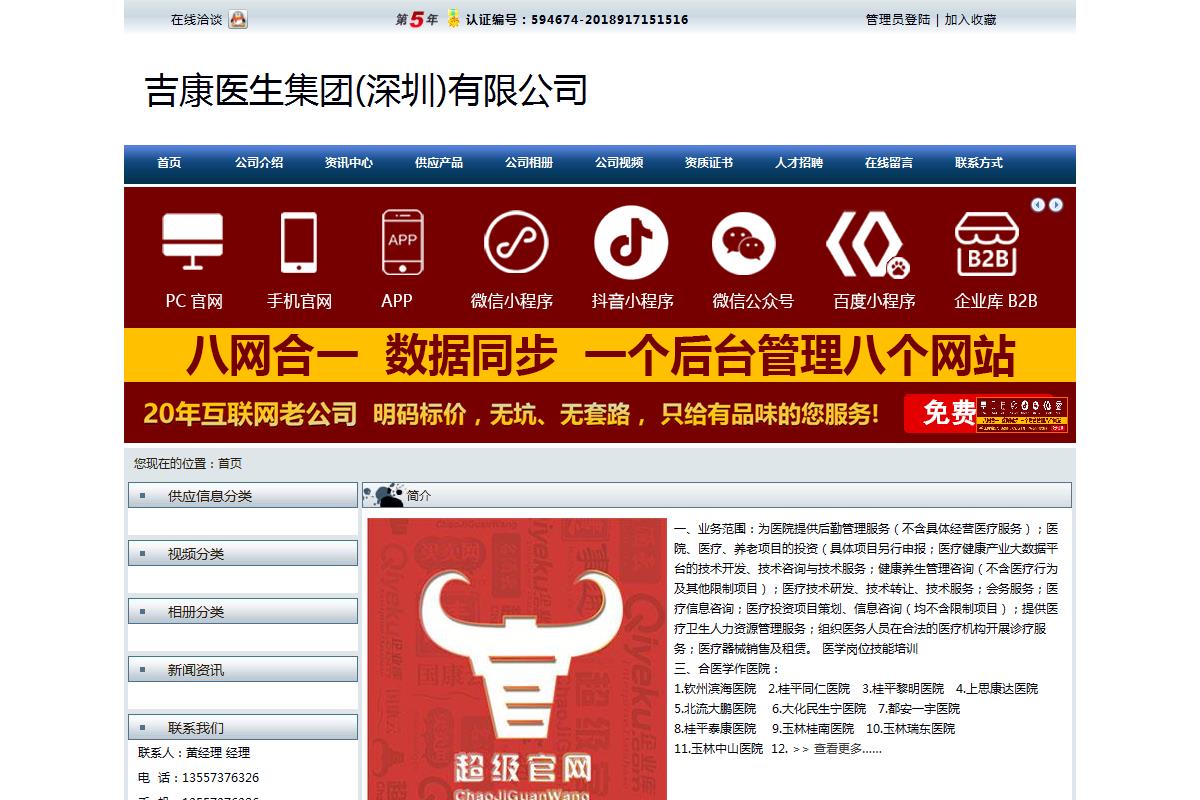
Task: Select the APP smartphone icon
Action: (x=401, y=242)
